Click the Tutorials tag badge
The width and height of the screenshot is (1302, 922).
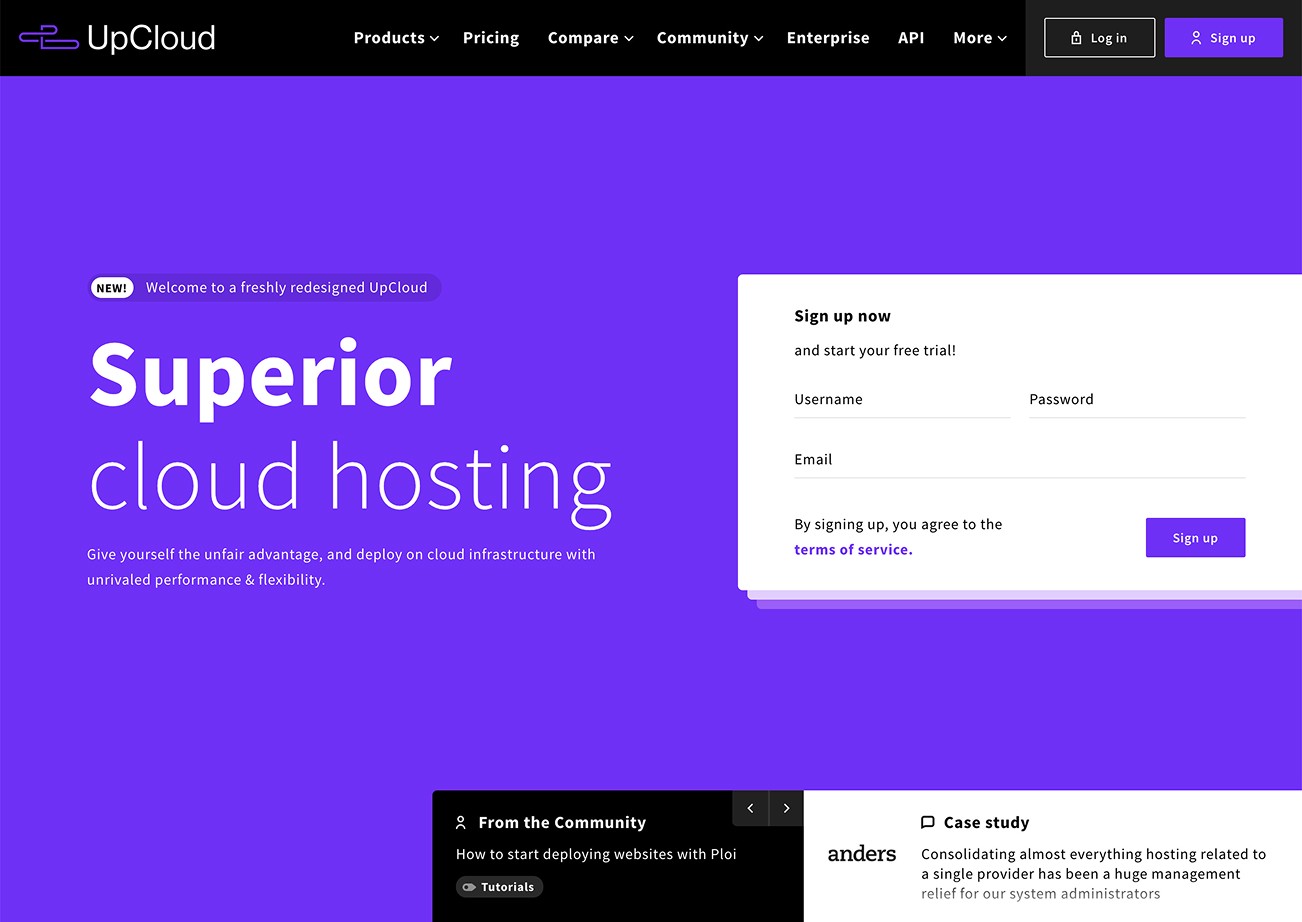point(499,887)
